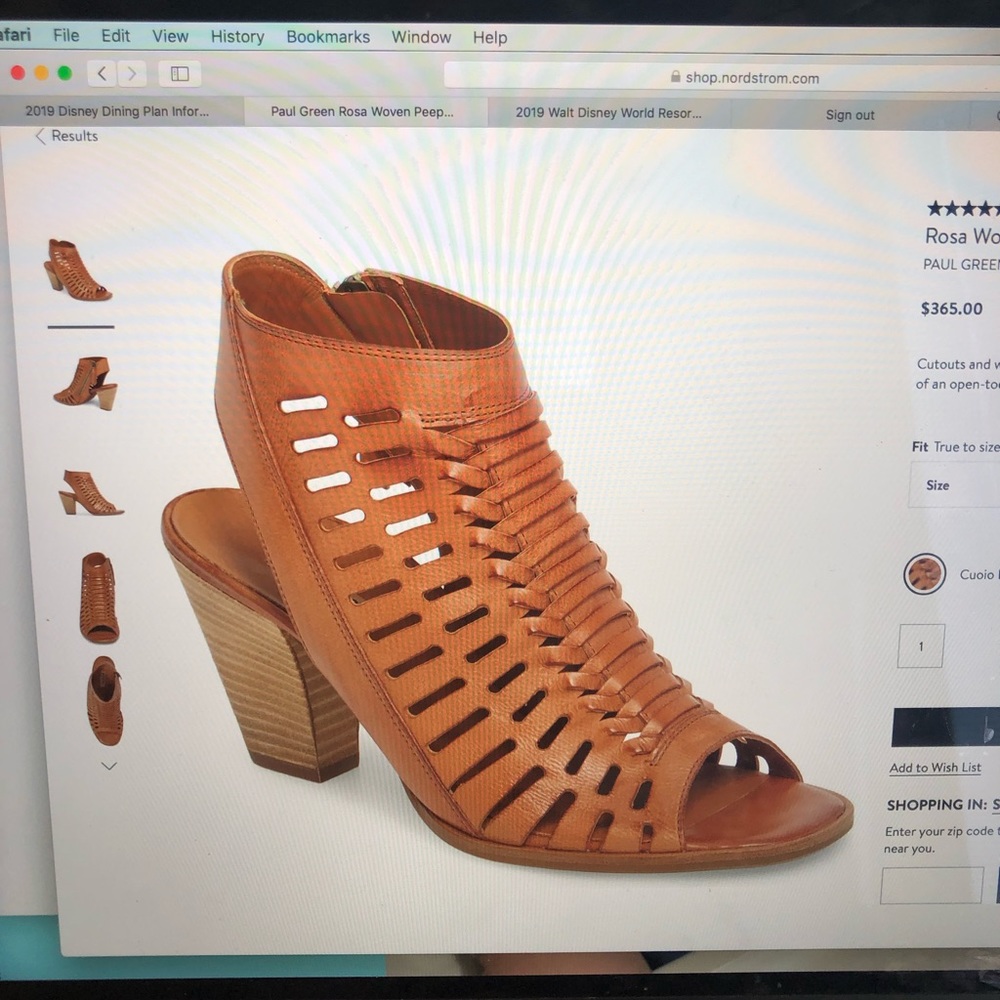Switch to the Sign out tab
This screenshot has height=1000, width=1000.
(x=850, y=115)
